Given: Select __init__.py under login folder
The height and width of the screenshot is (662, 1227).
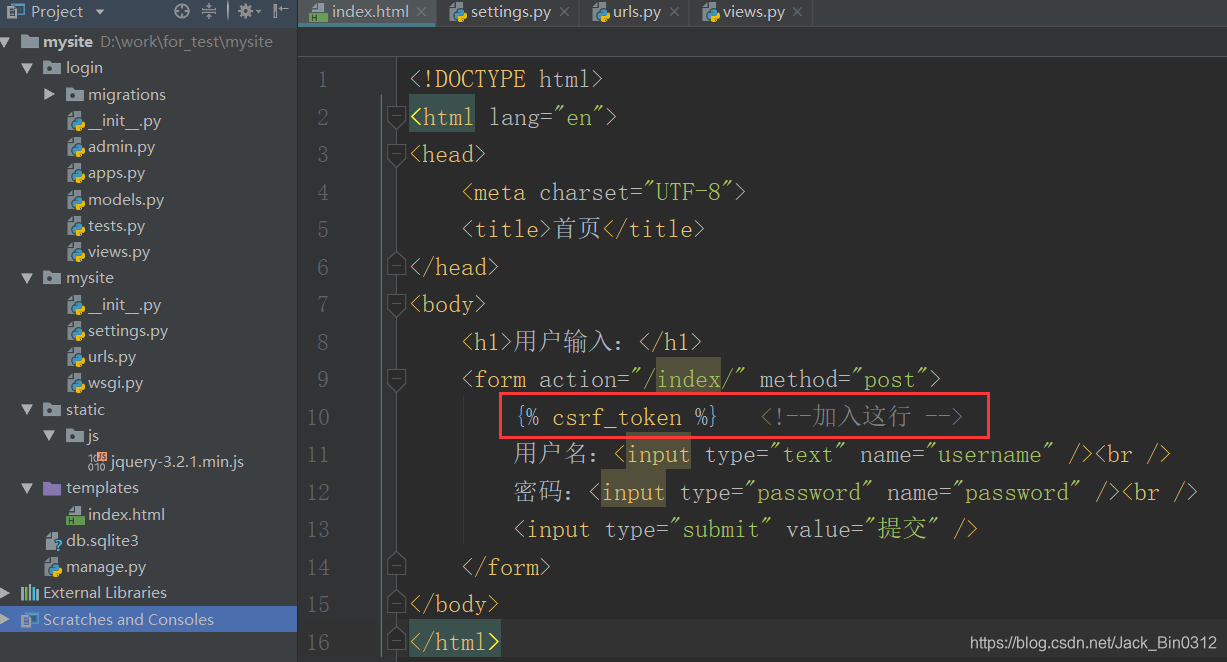Looking at the screenshot, I should [x=125, y=121].
